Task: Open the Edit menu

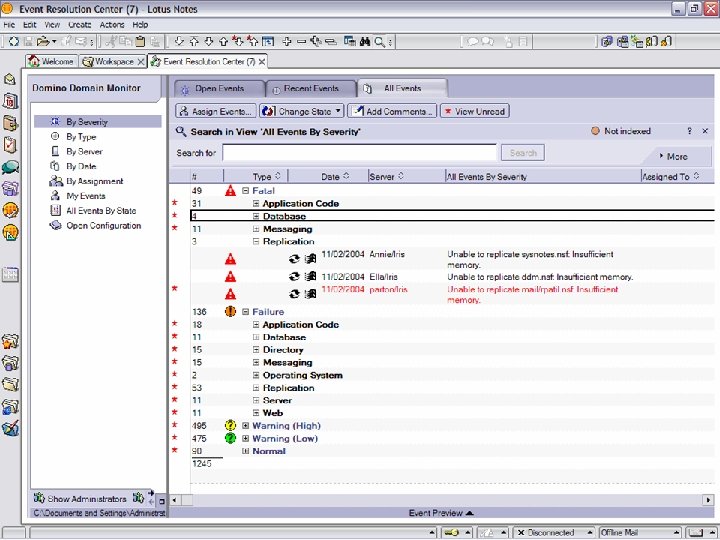Action: (x=29, y=25)
